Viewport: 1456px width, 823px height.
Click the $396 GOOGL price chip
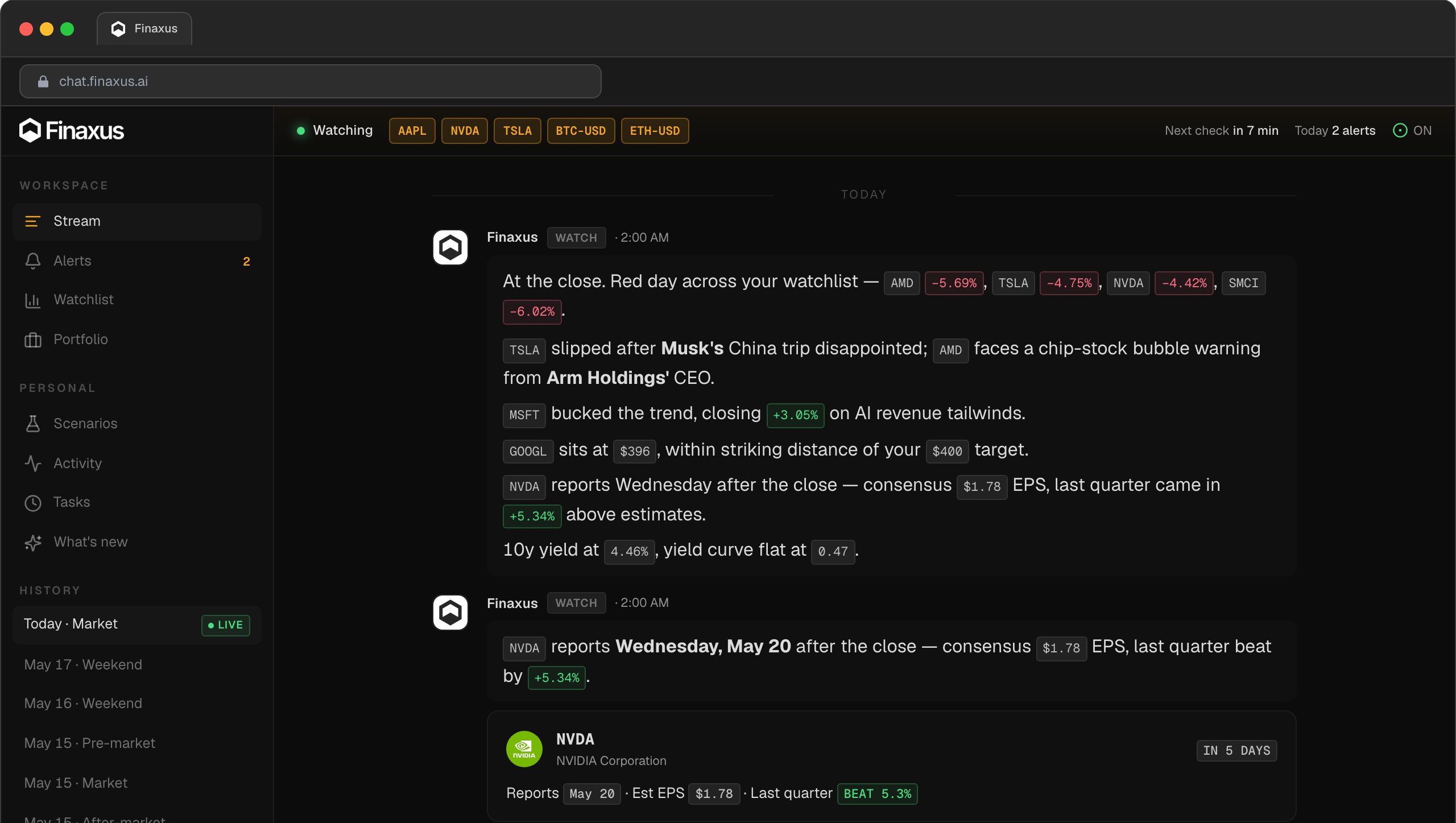tap(634, 452)
